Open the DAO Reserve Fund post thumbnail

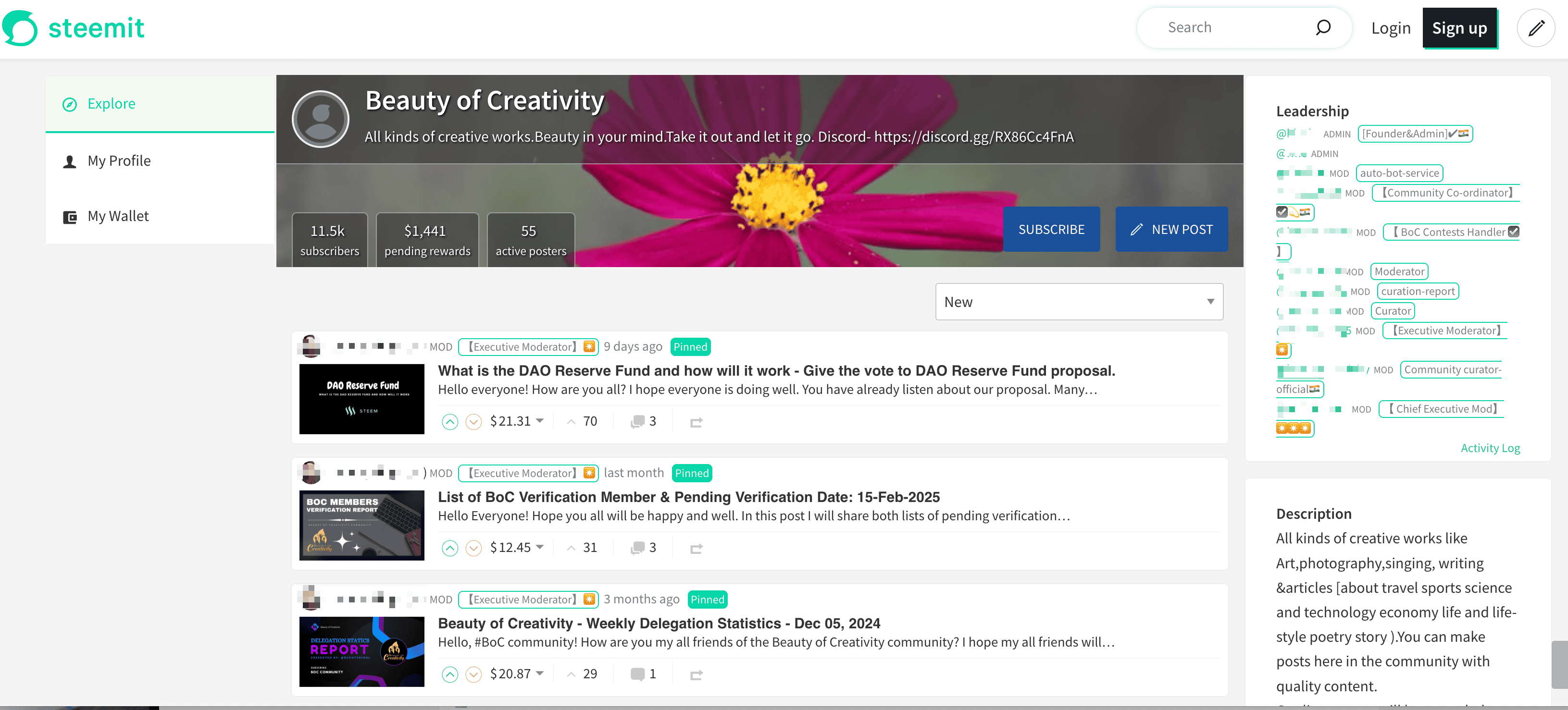[361, 399]
